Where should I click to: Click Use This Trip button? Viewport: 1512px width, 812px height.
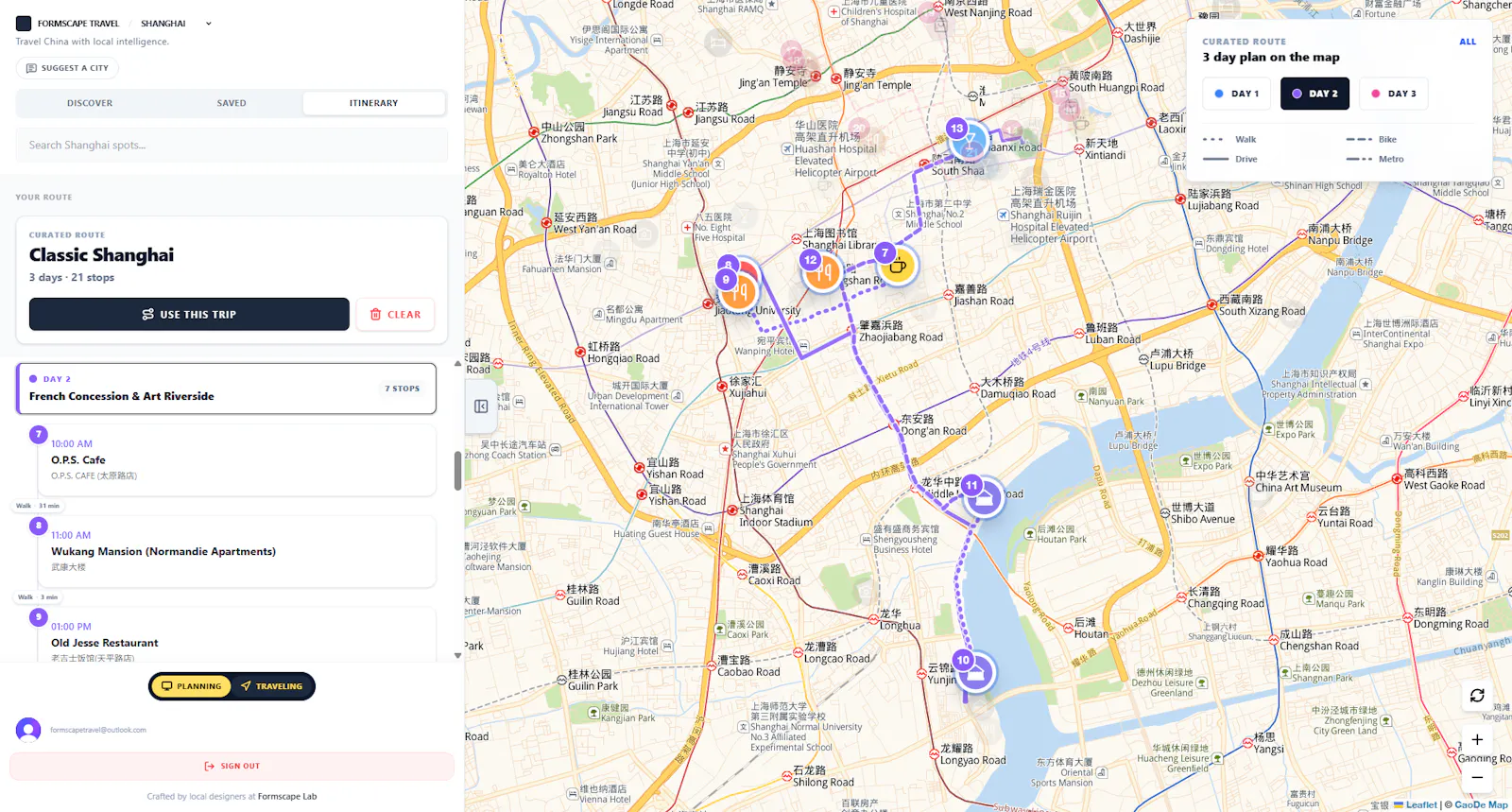(189, 315)
